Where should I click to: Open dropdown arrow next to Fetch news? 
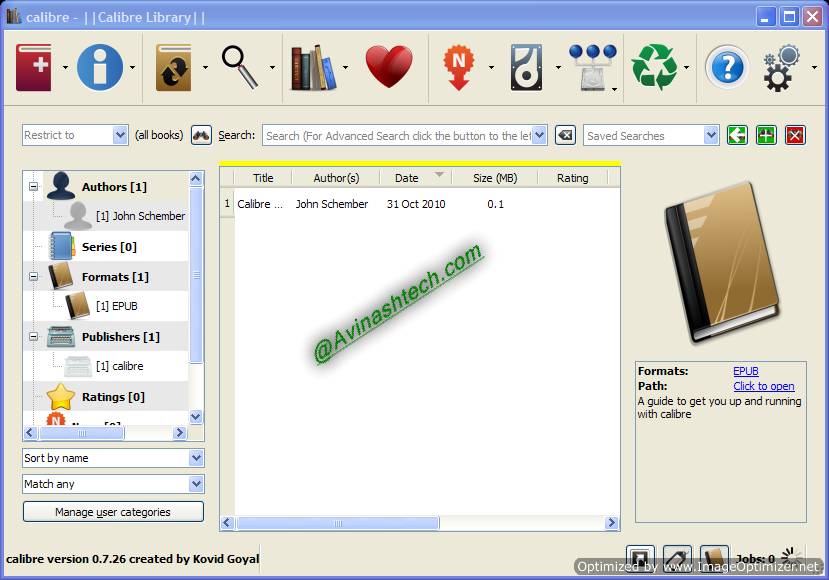[x=491, y=68]
